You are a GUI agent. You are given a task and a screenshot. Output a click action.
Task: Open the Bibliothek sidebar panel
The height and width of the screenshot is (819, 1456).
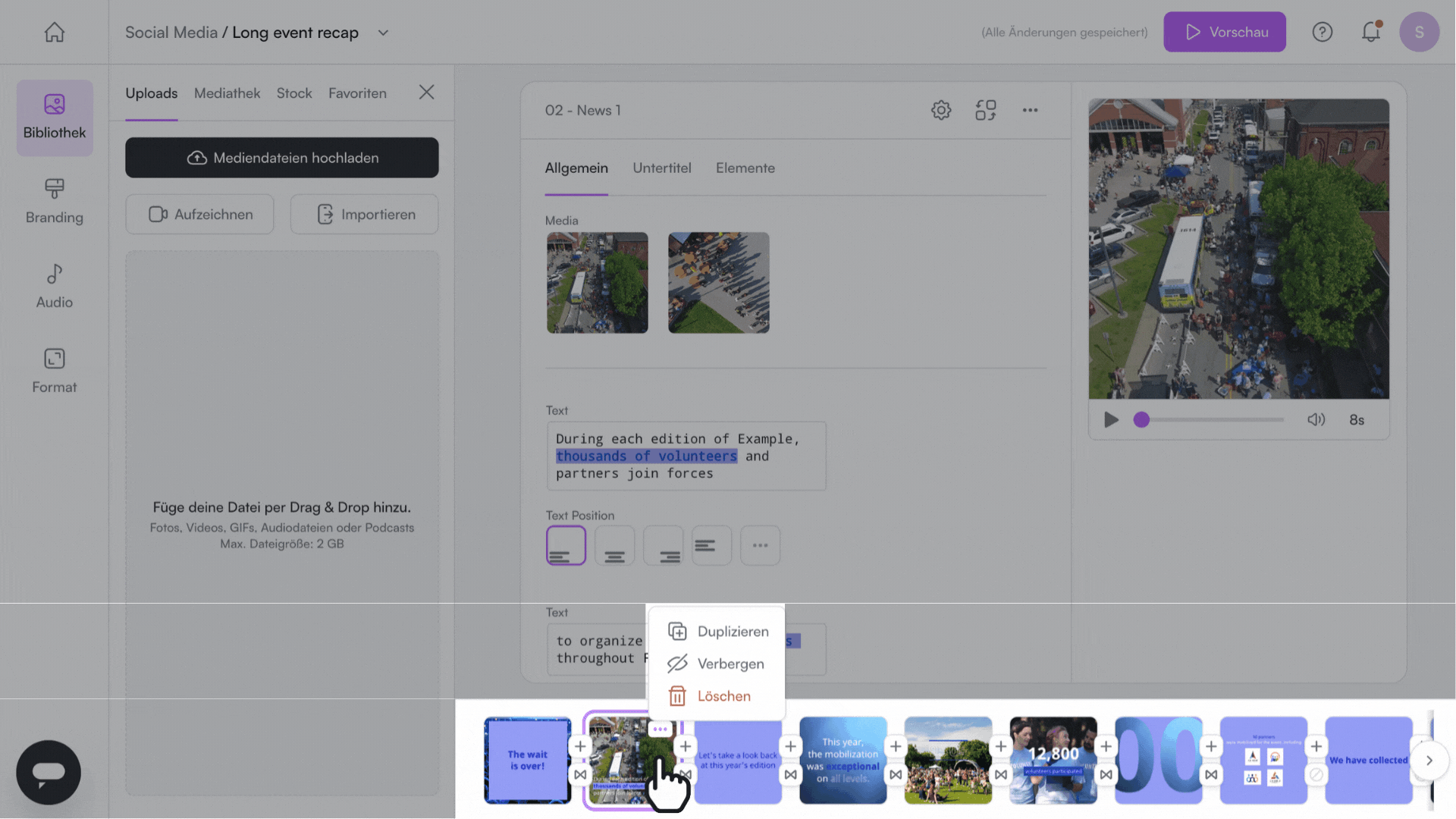click(55, 118)
